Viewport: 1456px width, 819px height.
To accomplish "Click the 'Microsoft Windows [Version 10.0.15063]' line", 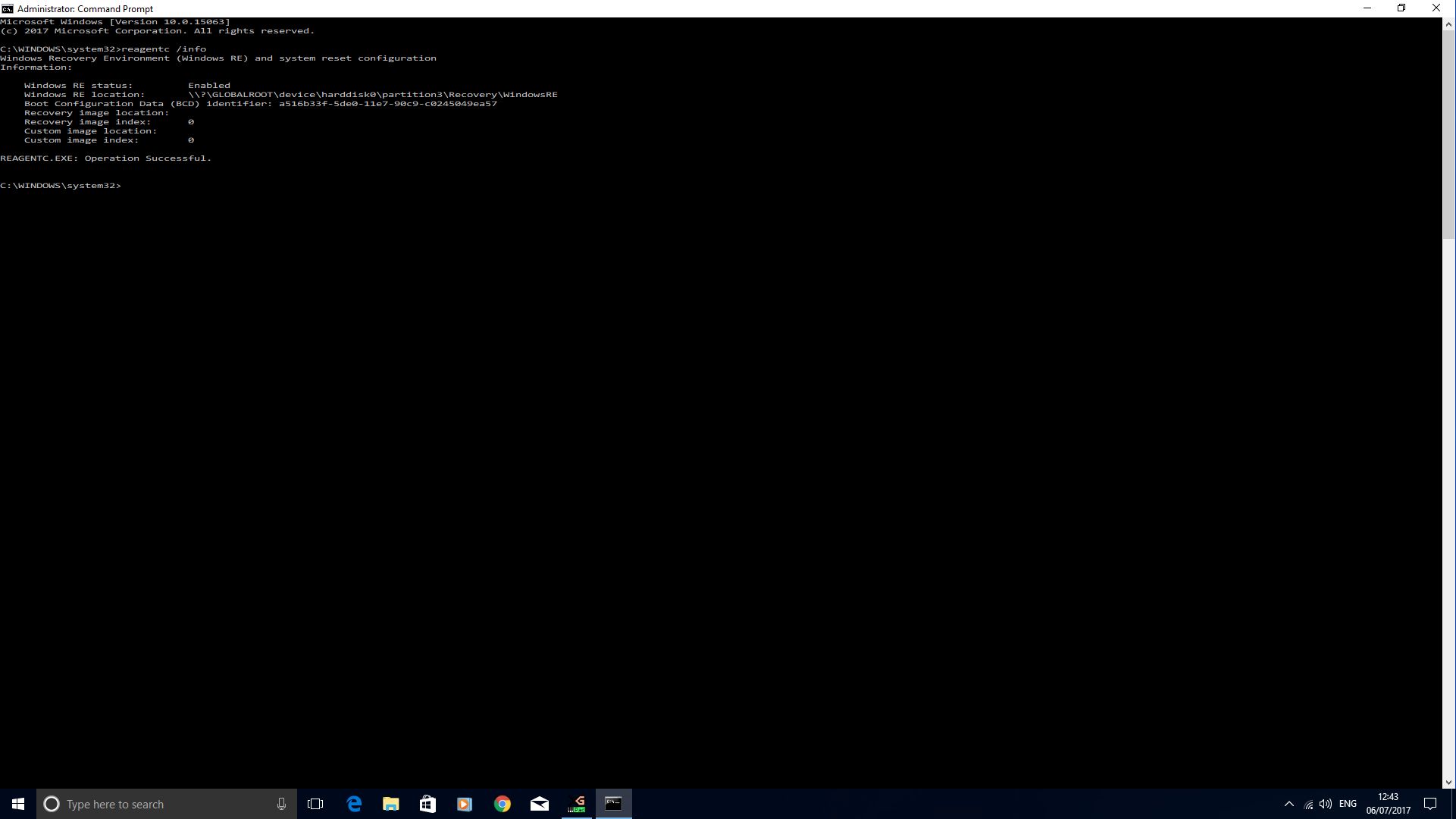I will pyautogui.click(x=115, y=22).
